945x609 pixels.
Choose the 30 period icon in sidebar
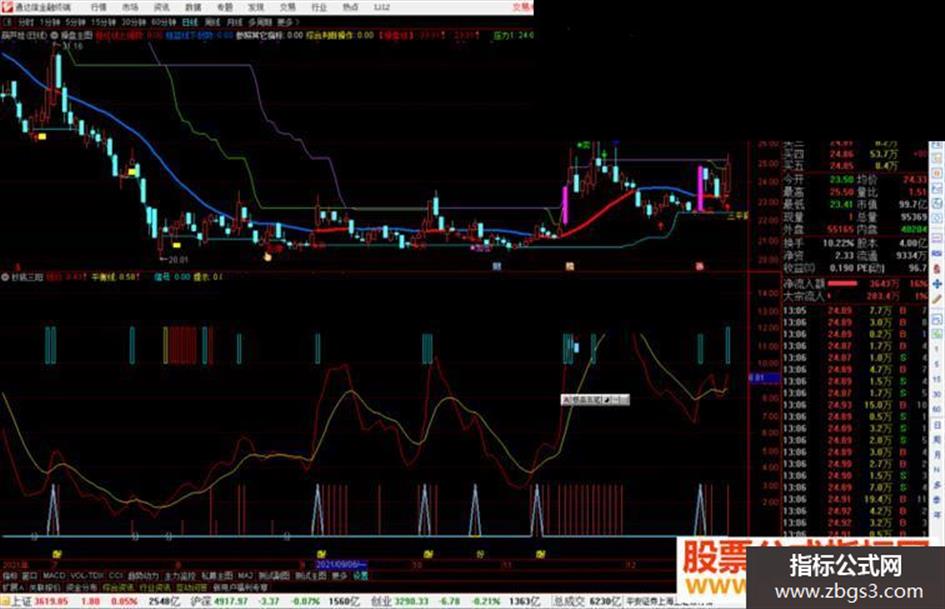(x=937, y=394)
